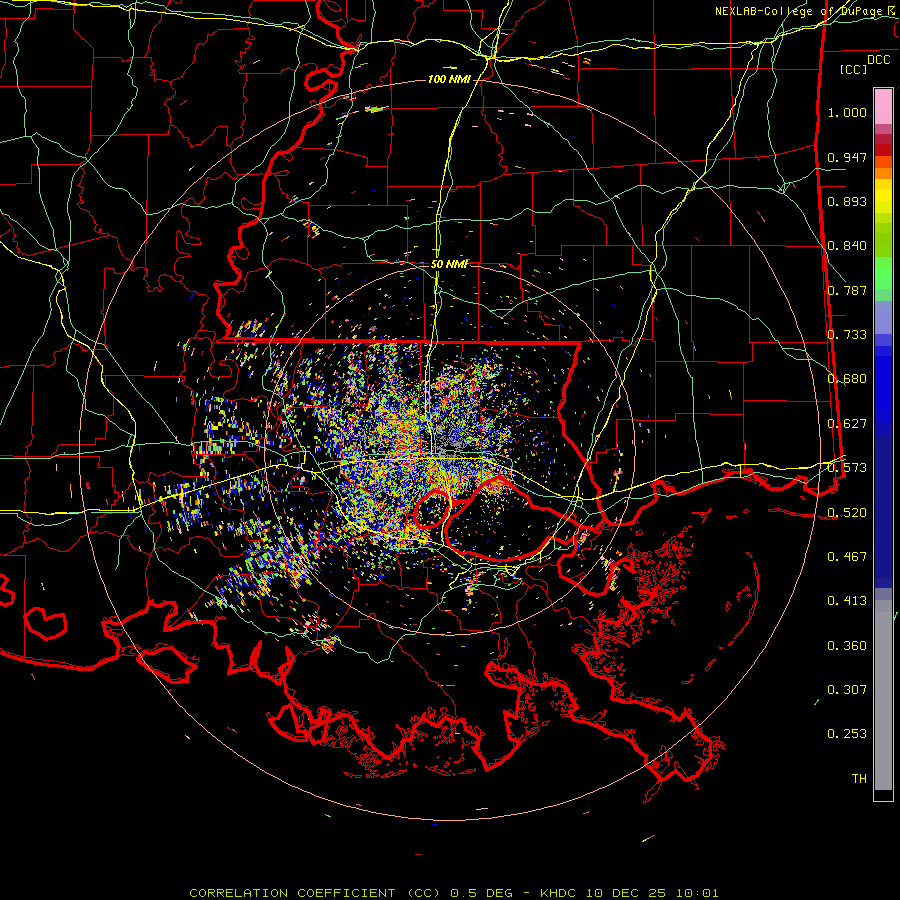
Task: Click the [CC] legend unit label
Action: point(853,69)
